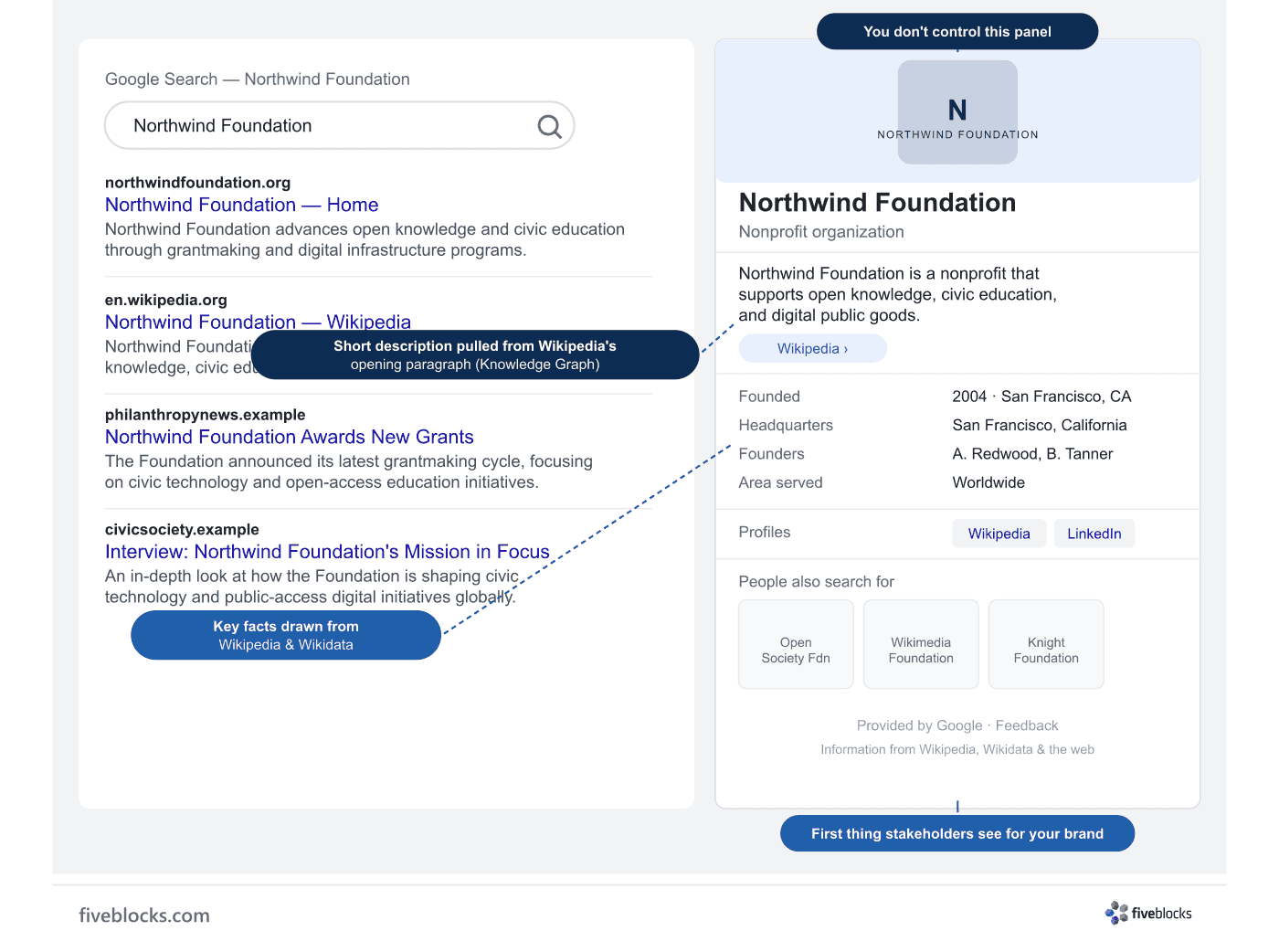This screenshot has height=952, width=1279.
Task: Open the Wikipedia profile button
Action: coord(999,534)
